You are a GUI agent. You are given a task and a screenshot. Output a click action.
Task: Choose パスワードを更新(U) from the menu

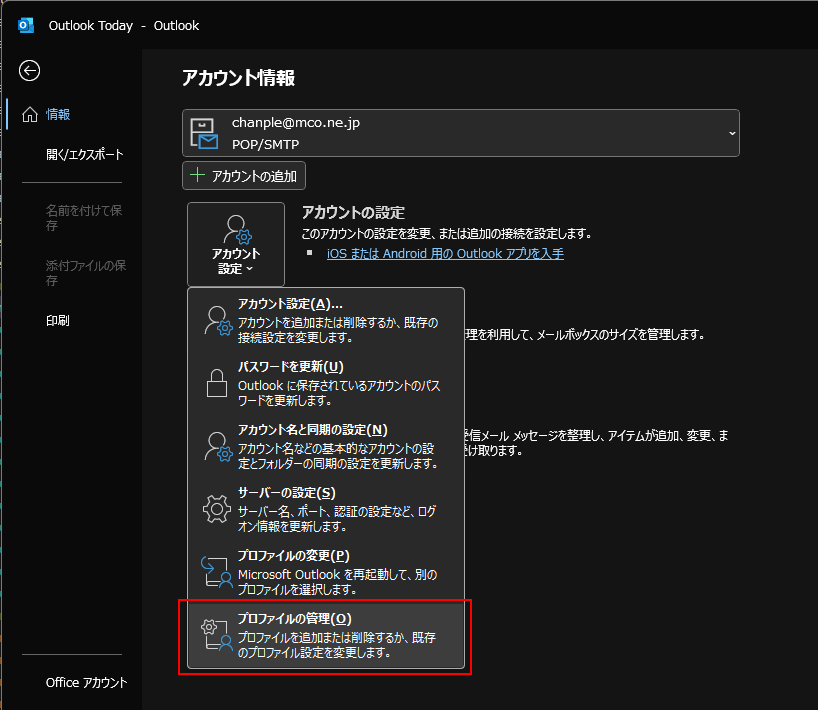(326, 383)
